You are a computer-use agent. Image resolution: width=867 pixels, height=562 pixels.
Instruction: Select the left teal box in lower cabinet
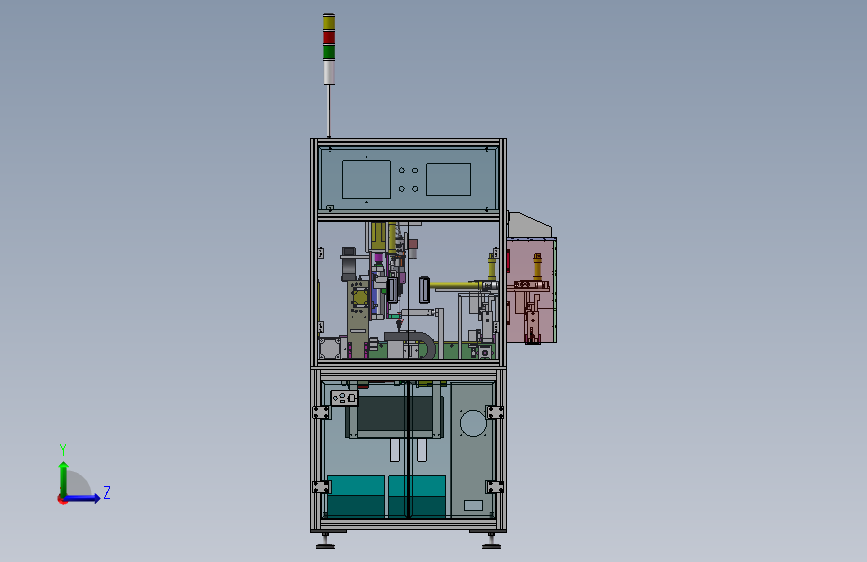[x=356, y=496]
